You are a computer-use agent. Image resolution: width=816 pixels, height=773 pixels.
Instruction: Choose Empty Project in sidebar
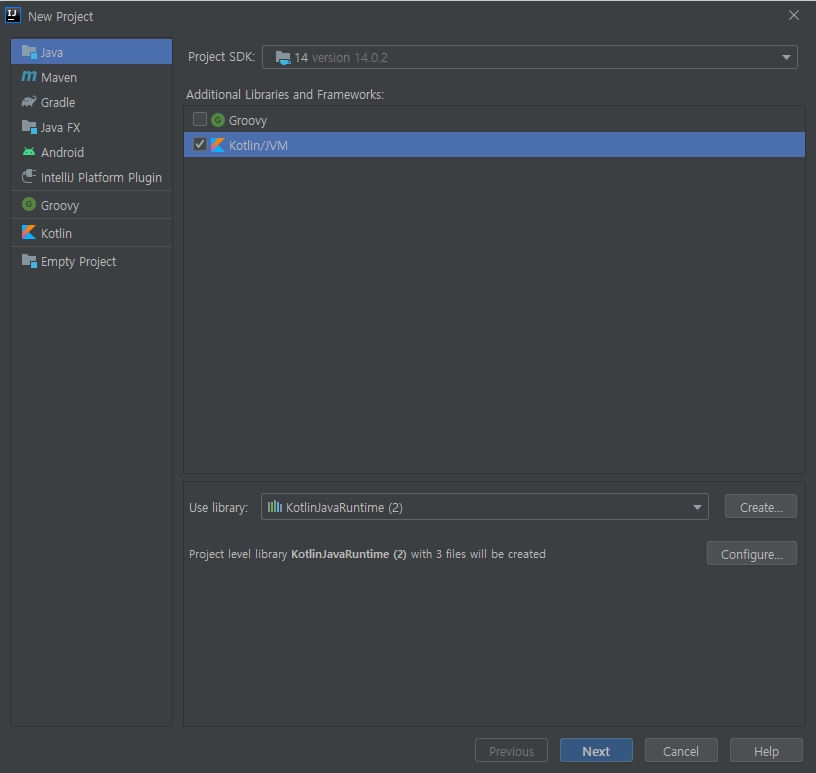[x=92, y=261]
